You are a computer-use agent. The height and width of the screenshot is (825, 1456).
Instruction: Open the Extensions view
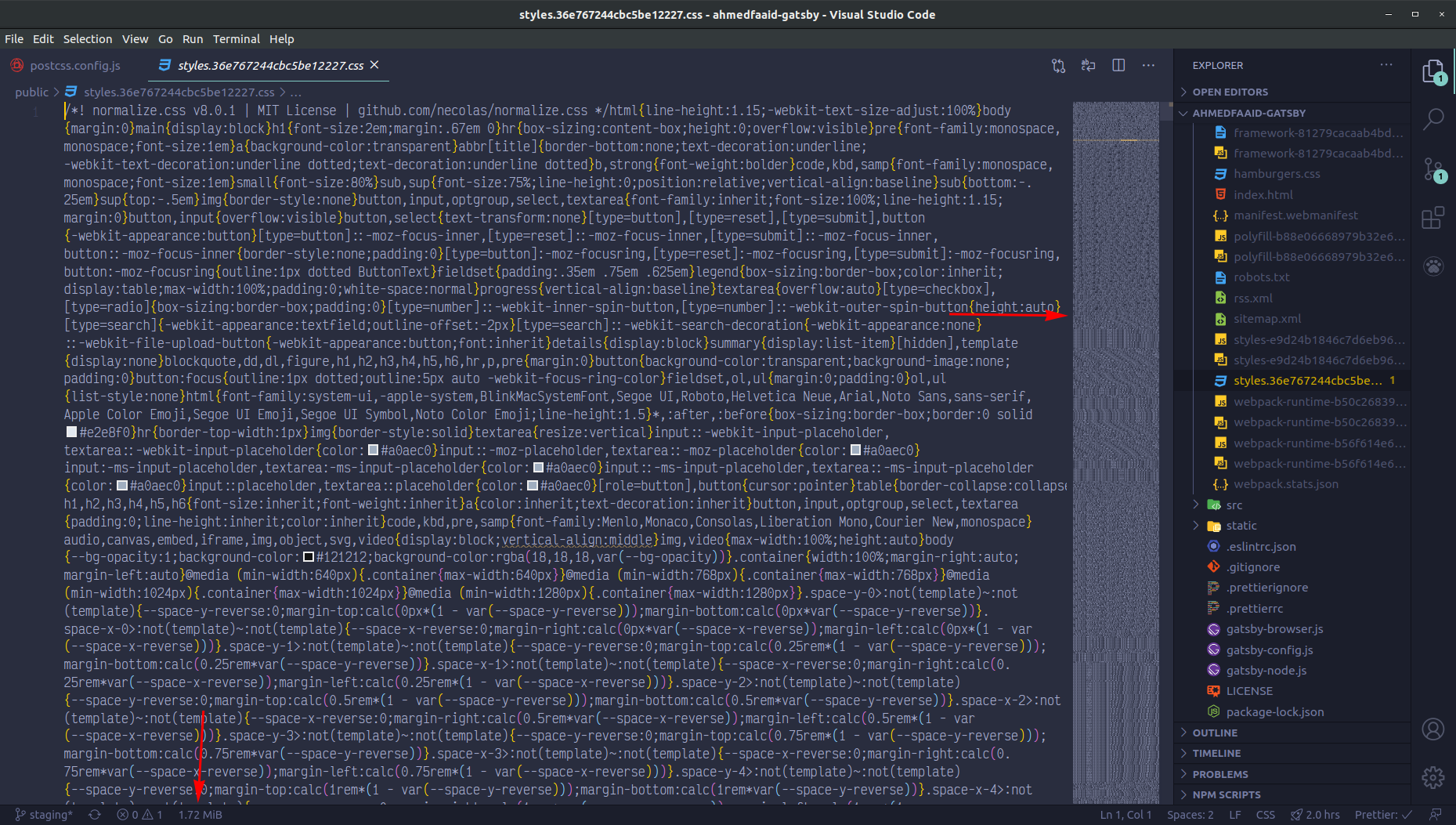pos(1433,218)
